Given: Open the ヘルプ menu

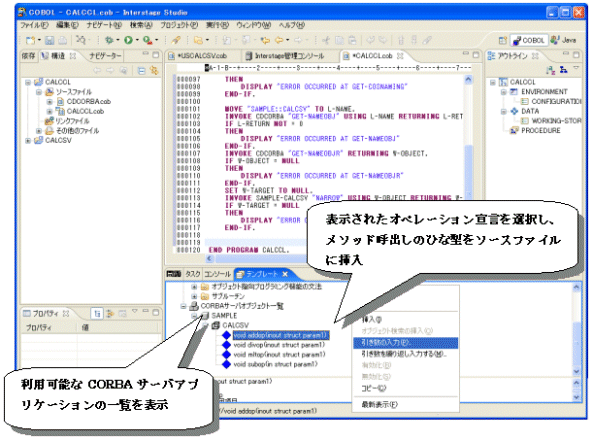Looking at the screenshot, I should (x=292, y=25).
